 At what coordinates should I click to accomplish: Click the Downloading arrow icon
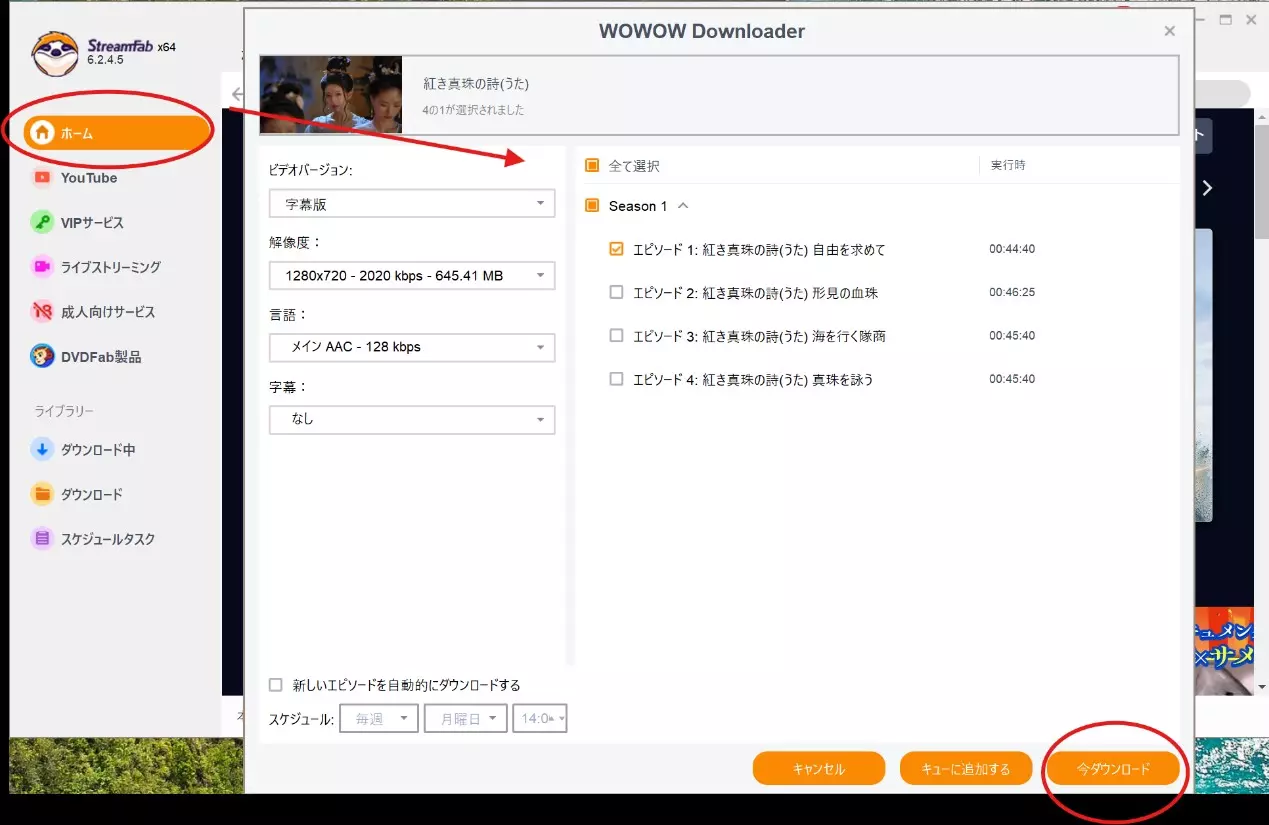(x=42, y=450)
